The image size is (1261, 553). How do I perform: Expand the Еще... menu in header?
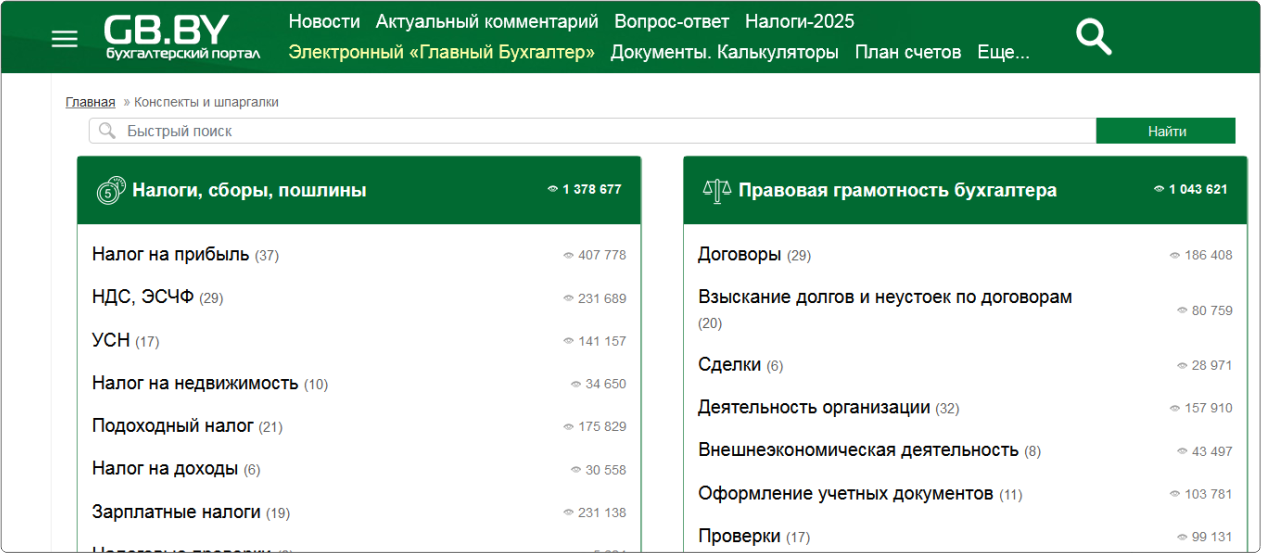[1003, 52]
